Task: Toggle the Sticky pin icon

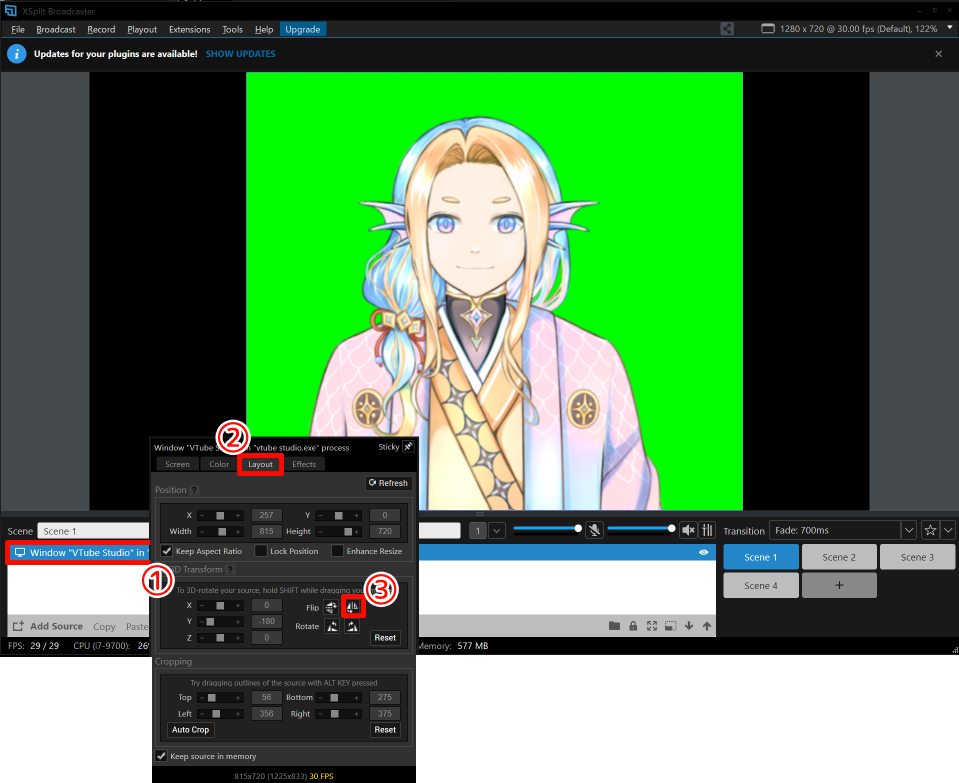Action: 408,447
